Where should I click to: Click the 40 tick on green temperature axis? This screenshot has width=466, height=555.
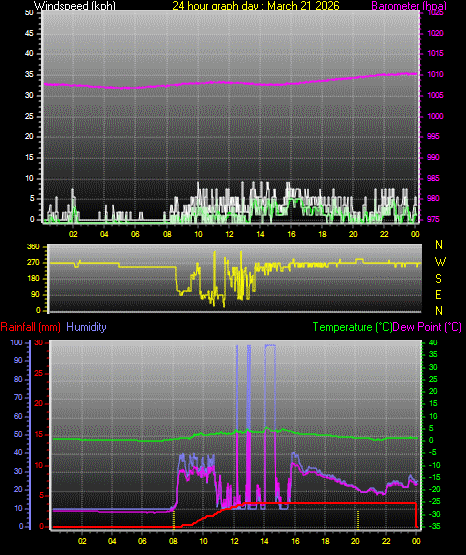[x=433, y=342]
